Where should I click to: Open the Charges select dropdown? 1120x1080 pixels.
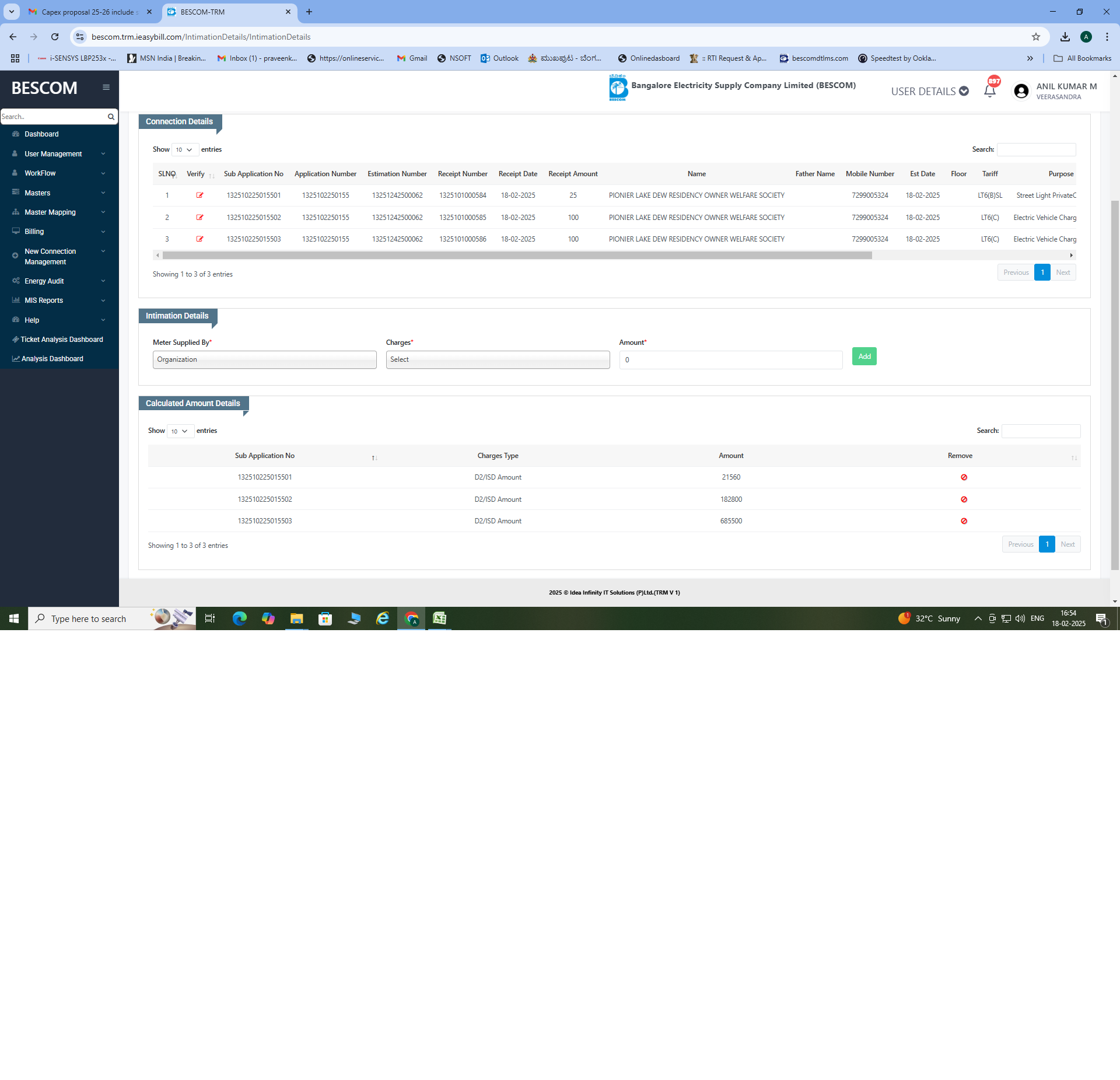point(498,359)
